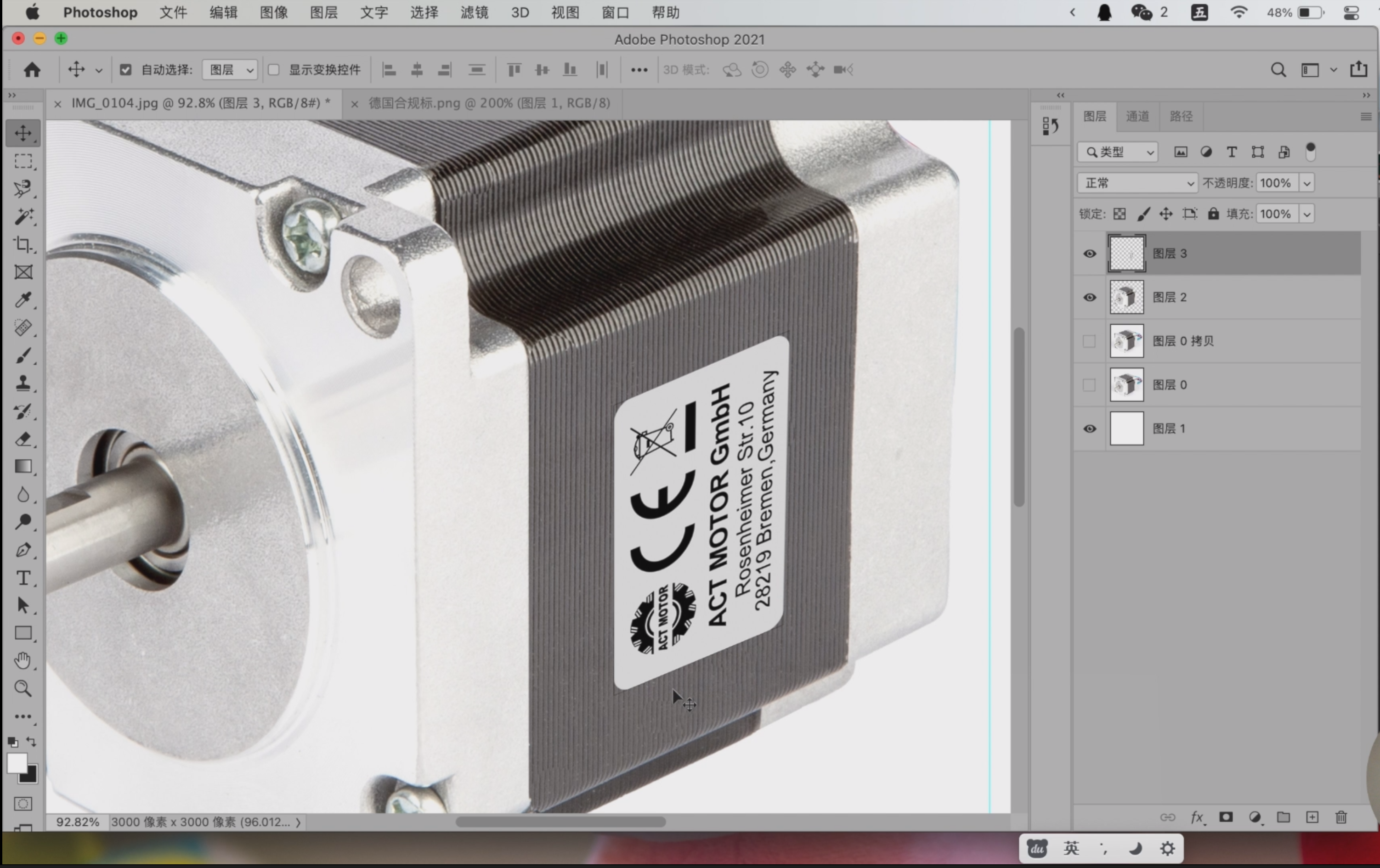Open the 自动选择 target dropdown
Image resolution: width=1380 pixels, height=868 pixels.
pyautogui.click(x=229, y=69)
